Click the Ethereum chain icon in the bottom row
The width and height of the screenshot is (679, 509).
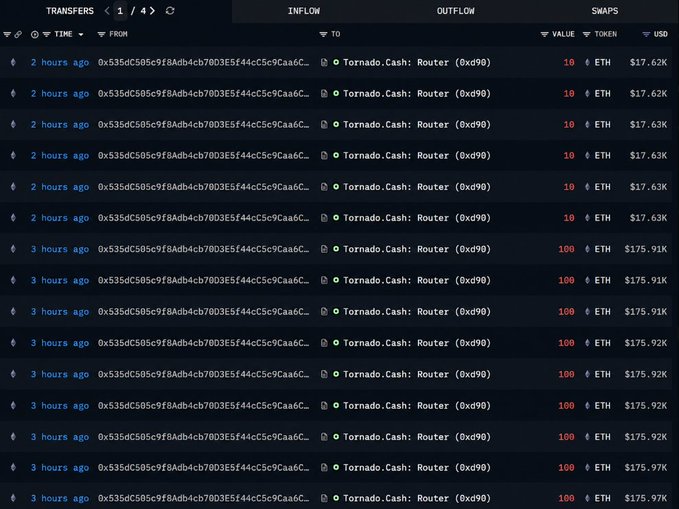click(x=13, y=498)
